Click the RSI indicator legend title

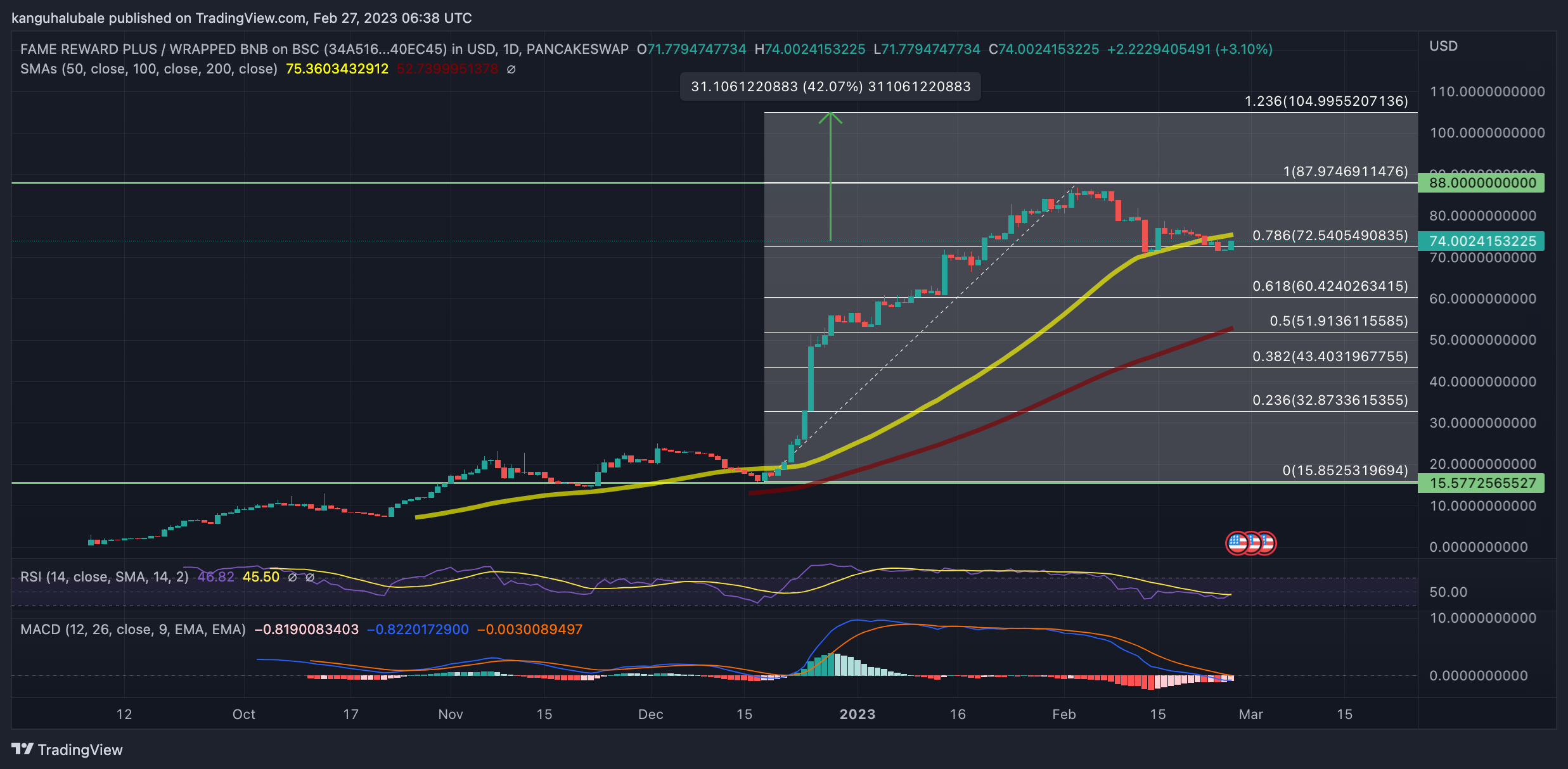coord(105,577)
